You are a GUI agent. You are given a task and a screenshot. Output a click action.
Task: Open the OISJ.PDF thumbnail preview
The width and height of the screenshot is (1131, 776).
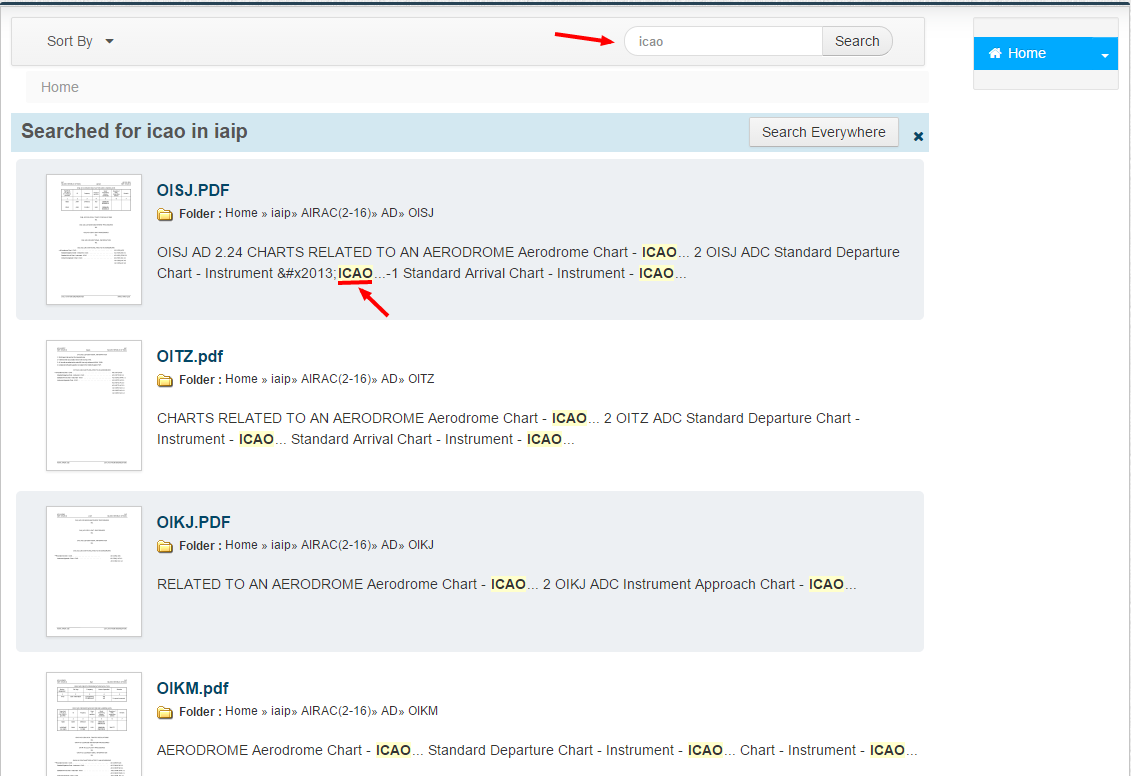pos(94,239)
